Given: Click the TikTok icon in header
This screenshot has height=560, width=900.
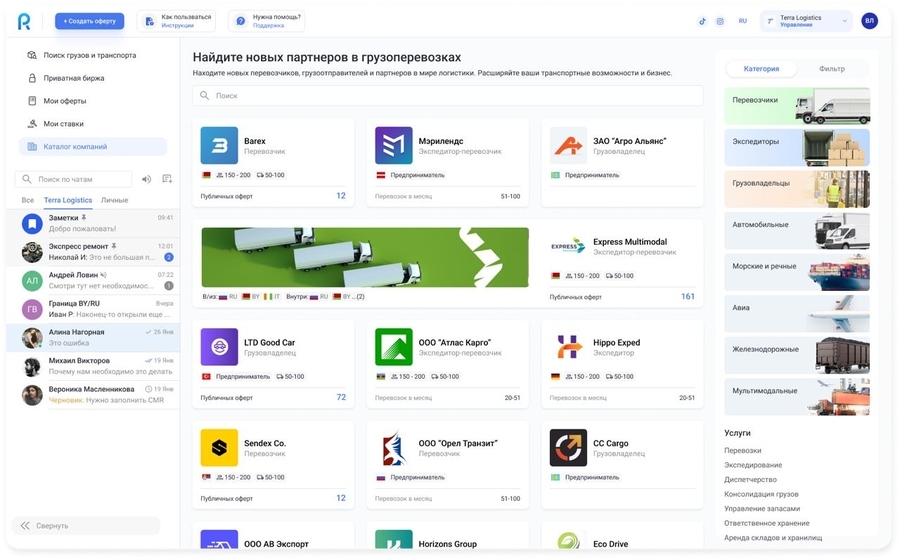Looking at the screenshot, I should click(x=702, y=21).
